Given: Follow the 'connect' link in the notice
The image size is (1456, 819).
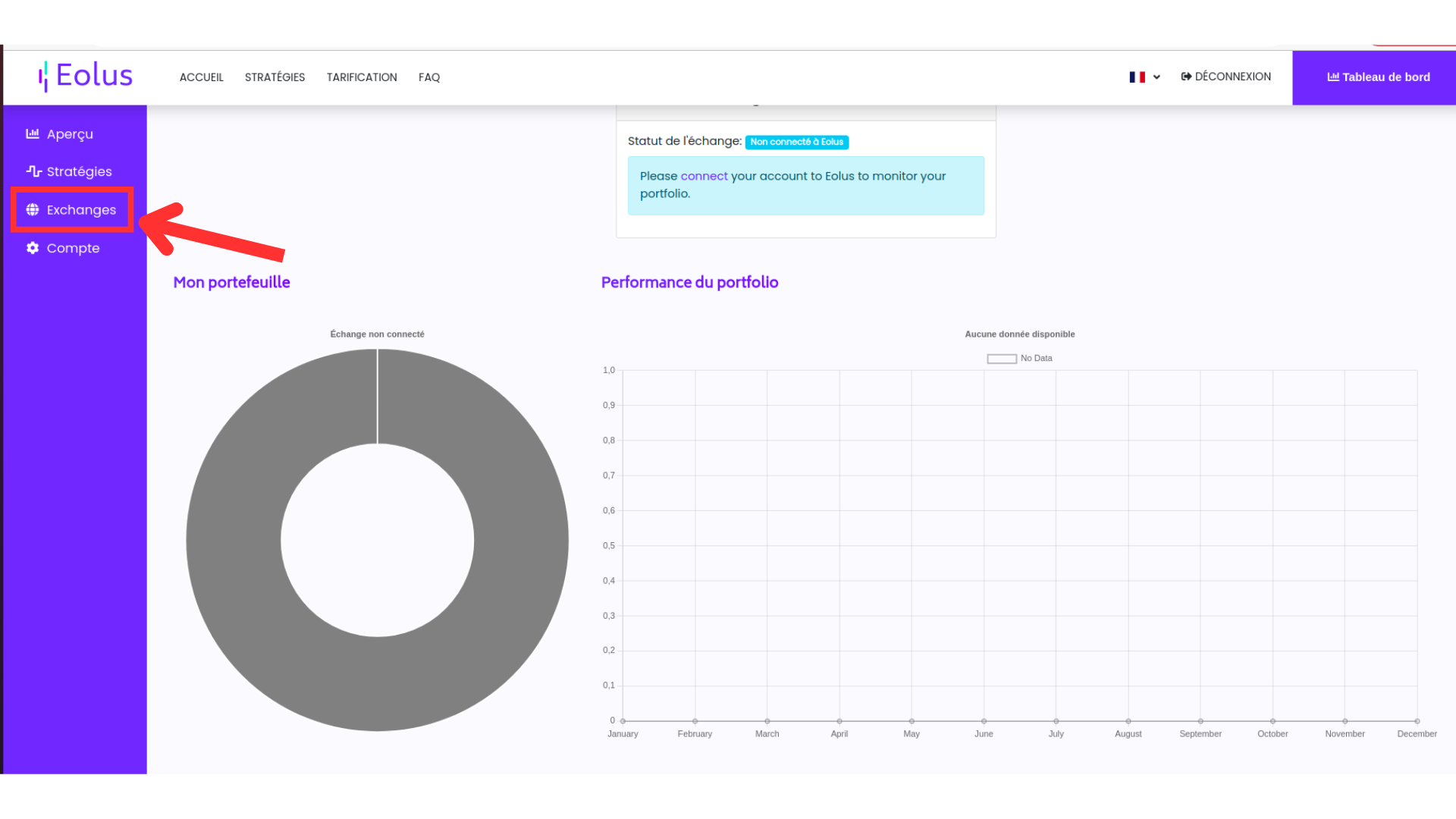Looking at the screenshot, I should [704, 176].
